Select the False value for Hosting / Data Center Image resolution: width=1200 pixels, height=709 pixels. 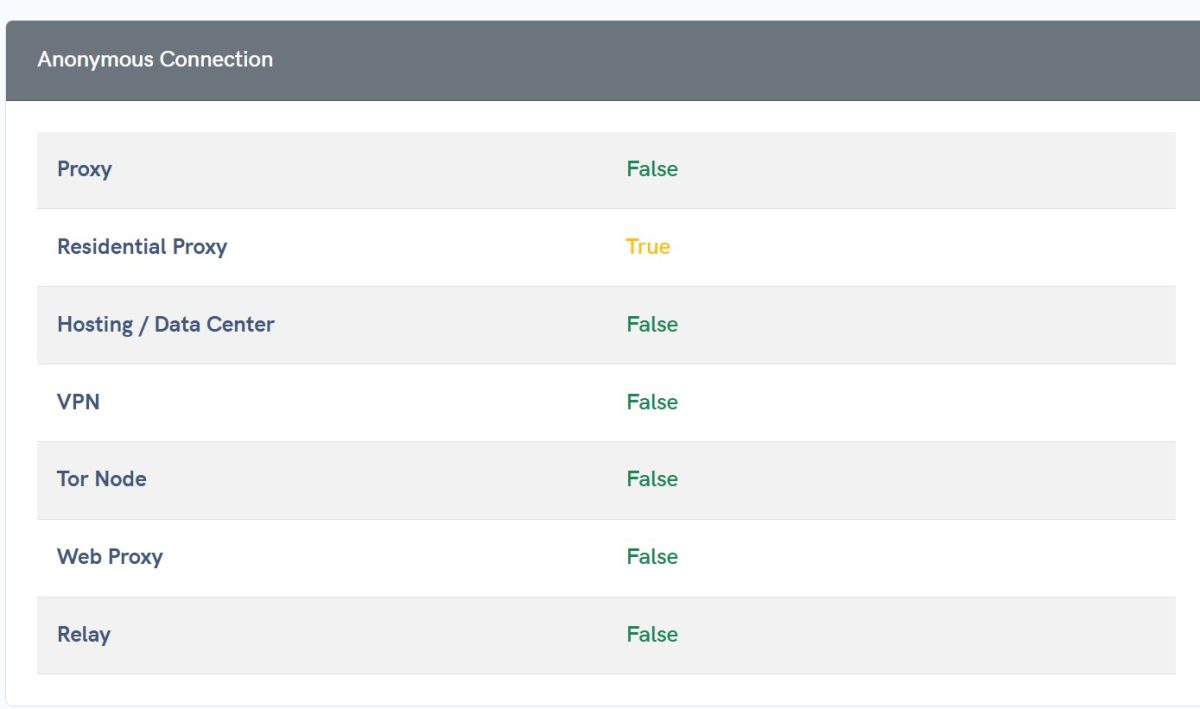tap(652, 324)
